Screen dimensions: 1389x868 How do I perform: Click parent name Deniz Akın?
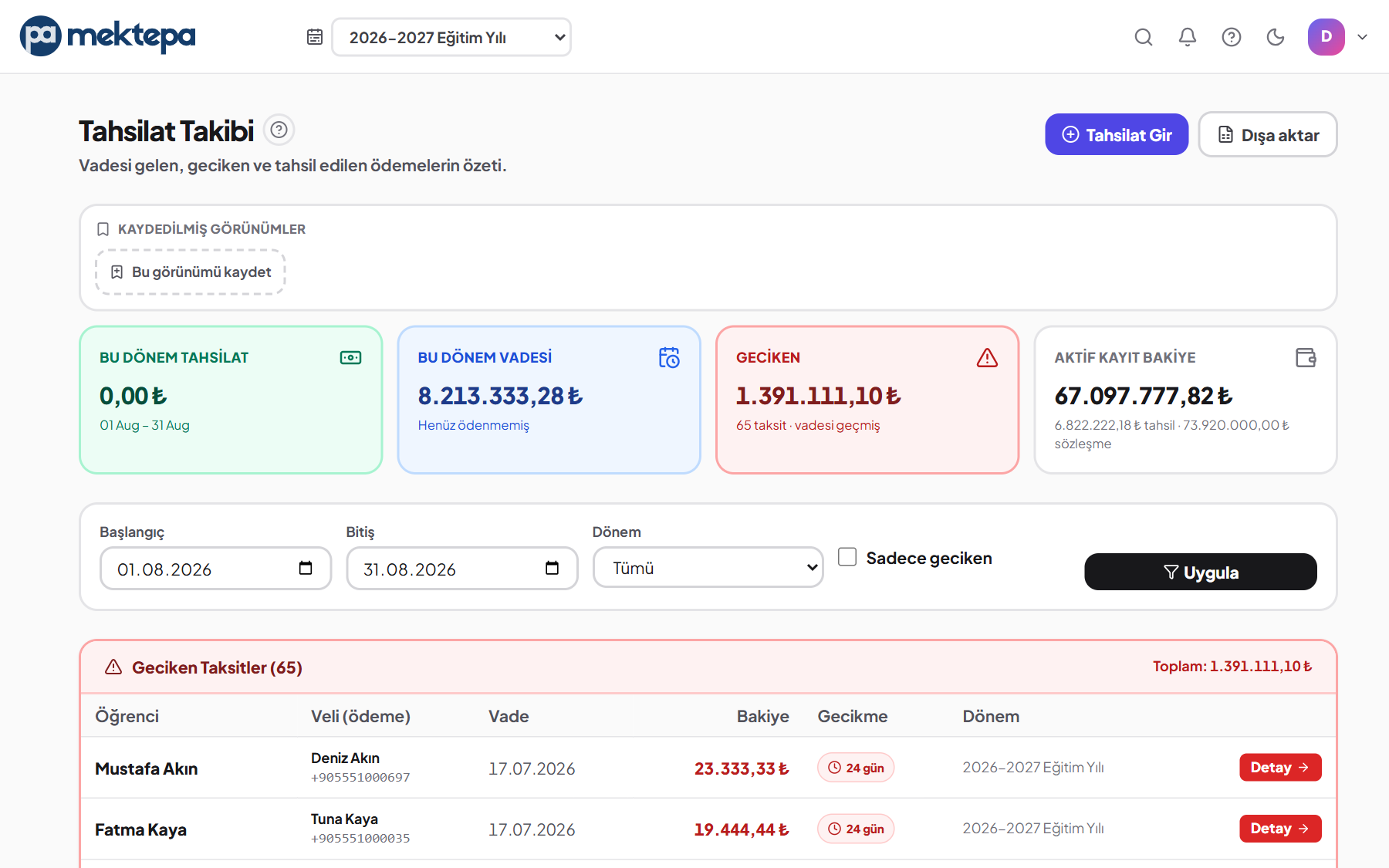(345, 758)
